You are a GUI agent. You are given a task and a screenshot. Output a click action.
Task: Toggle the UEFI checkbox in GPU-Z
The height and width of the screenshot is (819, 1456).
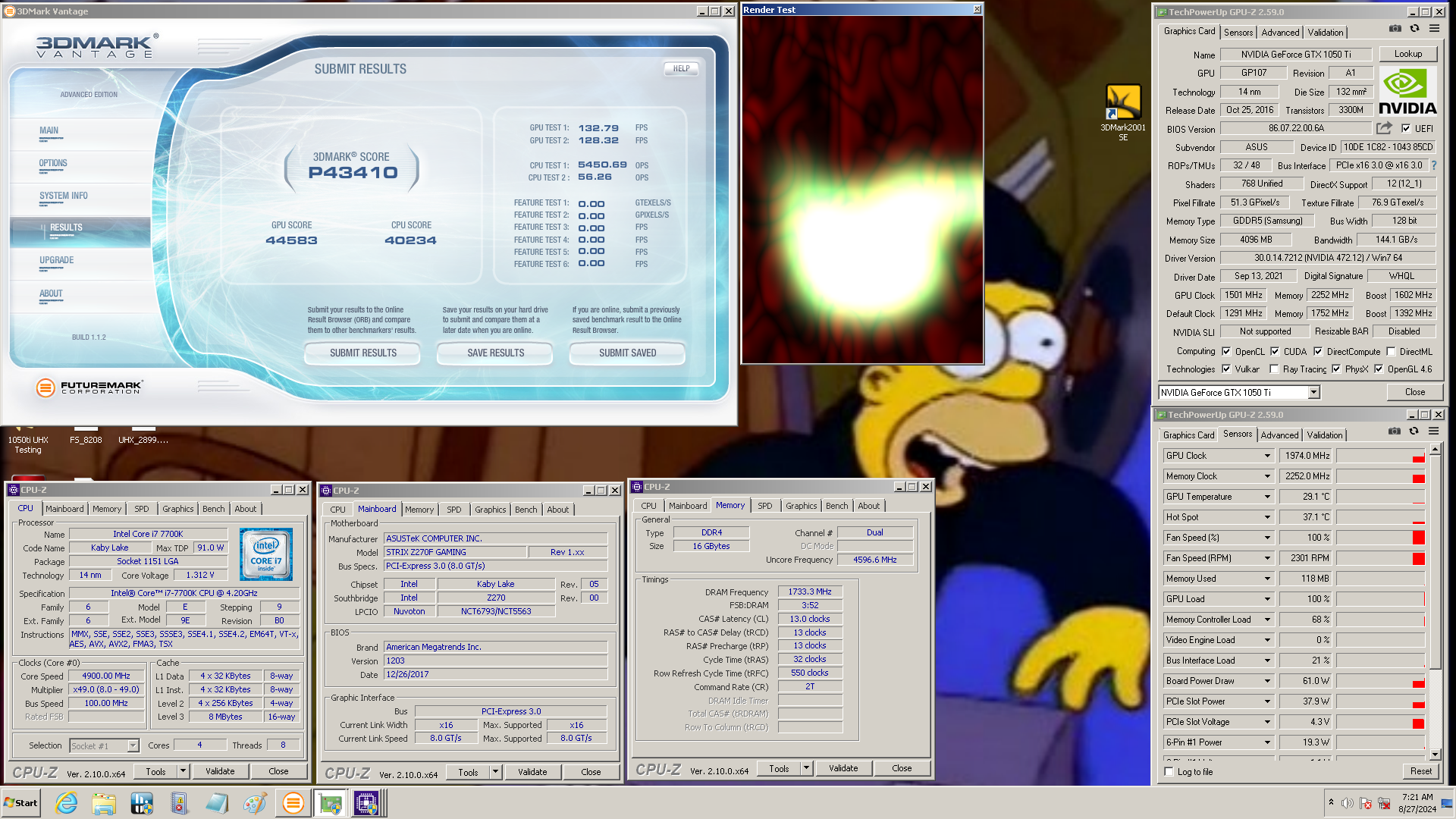(x=1406, y=129)
